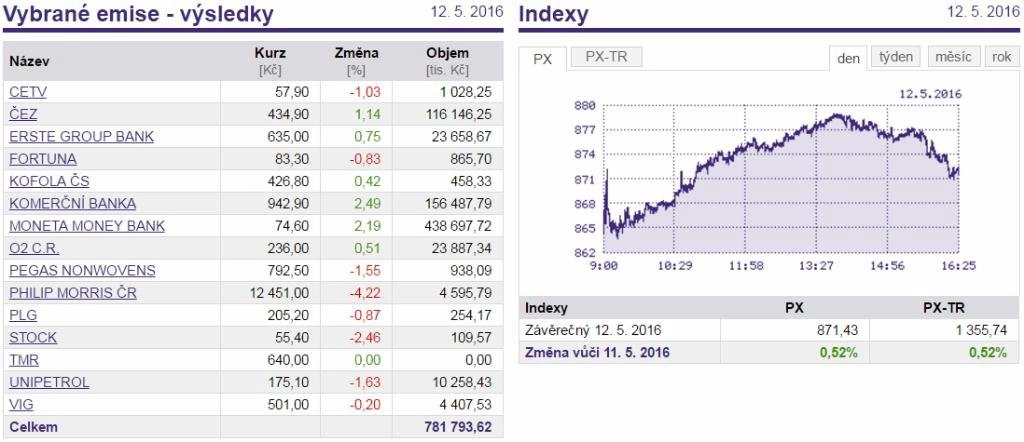The image size is (1024, 442).
Task: Open ERSTE GROUP BANK details
Action: (82, 137)
